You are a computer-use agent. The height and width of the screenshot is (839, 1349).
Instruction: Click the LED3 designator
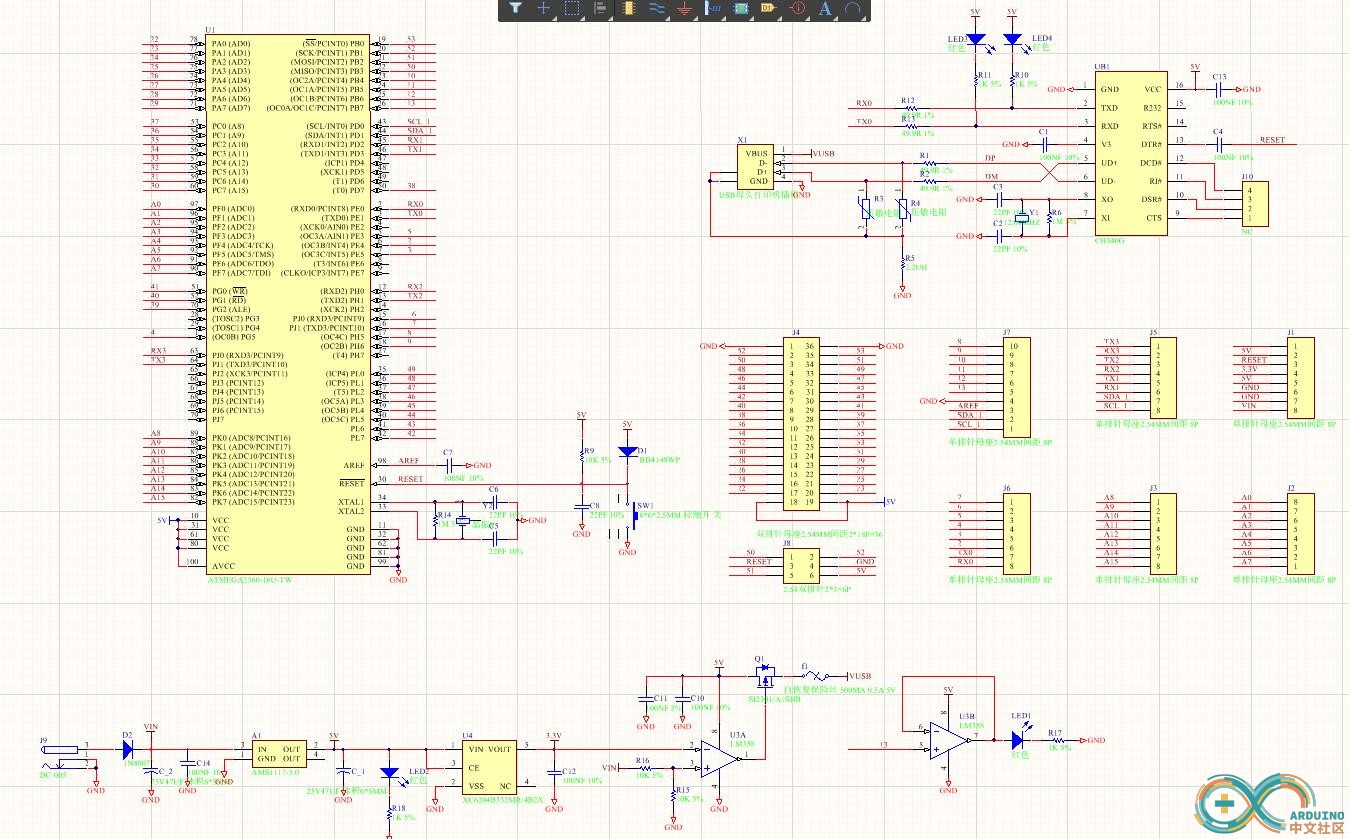click(x=958, y=39)
